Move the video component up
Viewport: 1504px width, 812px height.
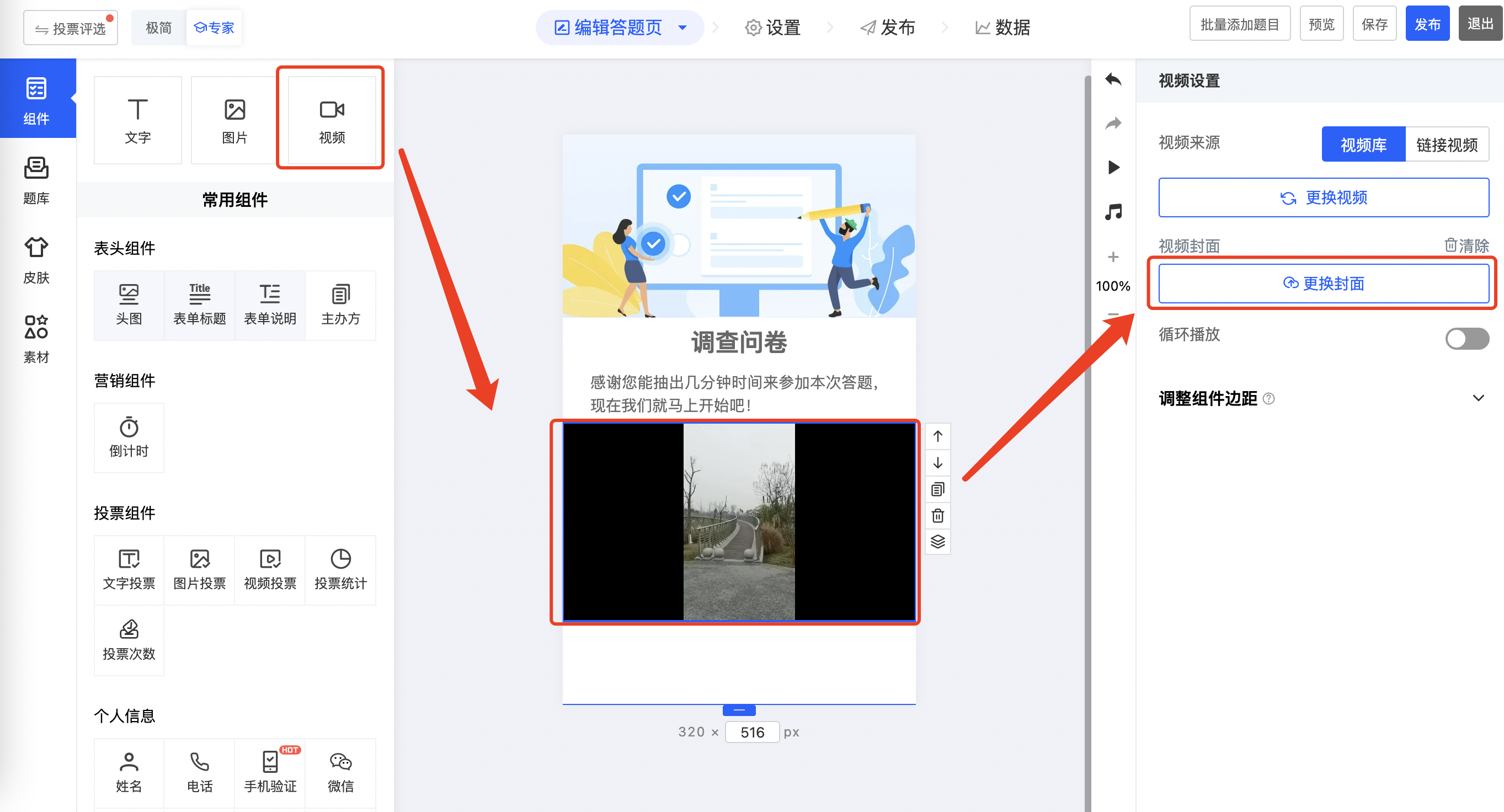pyautogui.click(x=938, y=436)
